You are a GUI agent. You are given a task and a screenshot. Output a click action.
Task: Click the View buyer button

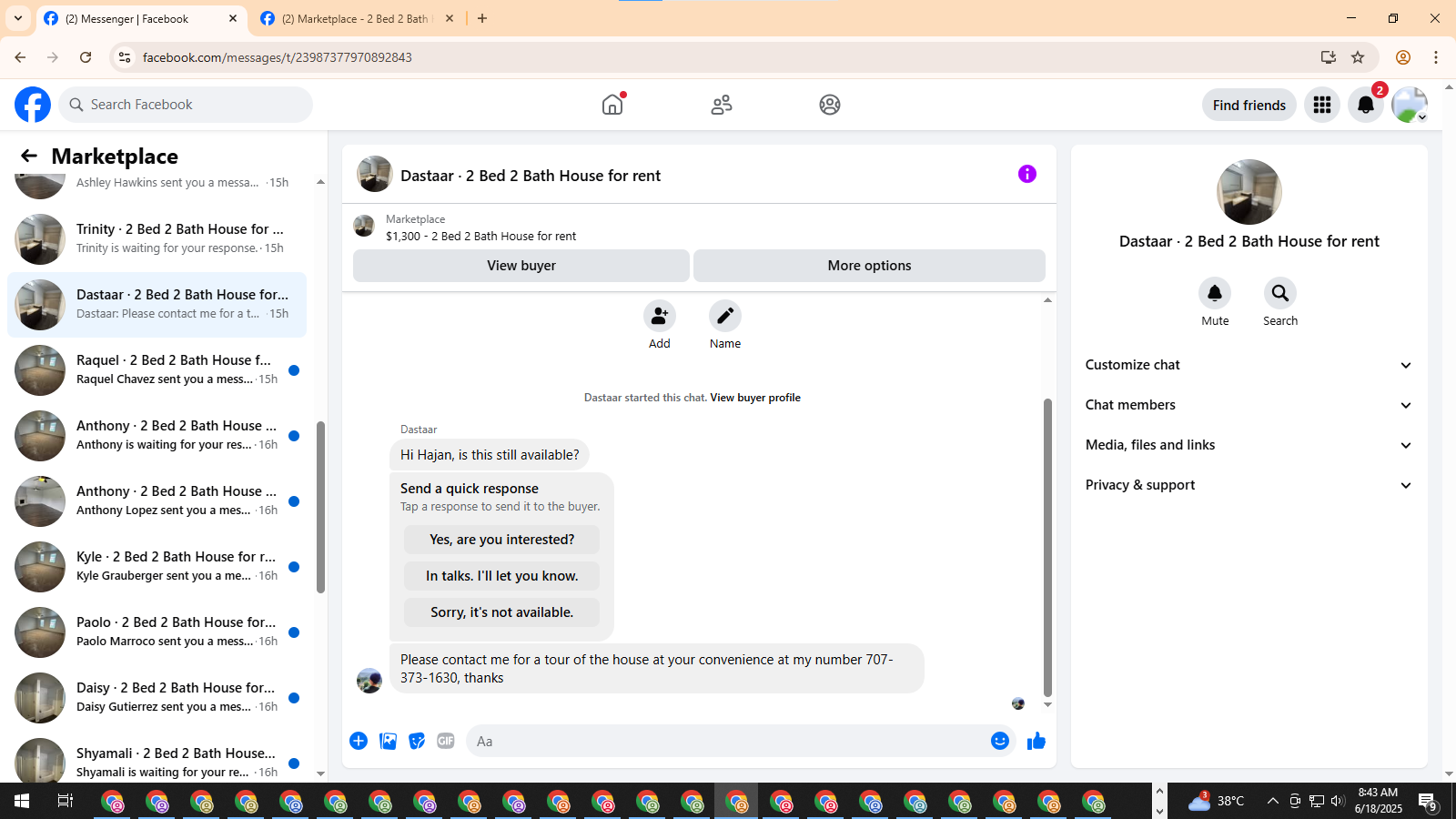coord(521,266)
